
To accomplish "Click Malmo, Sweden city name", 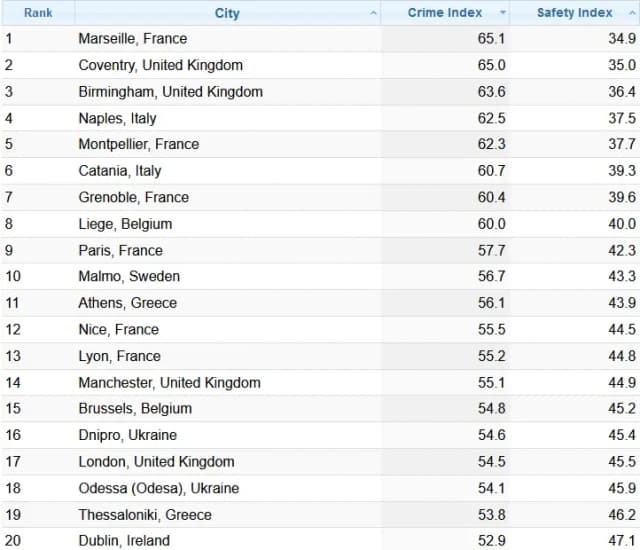I will tap(129, 276).
